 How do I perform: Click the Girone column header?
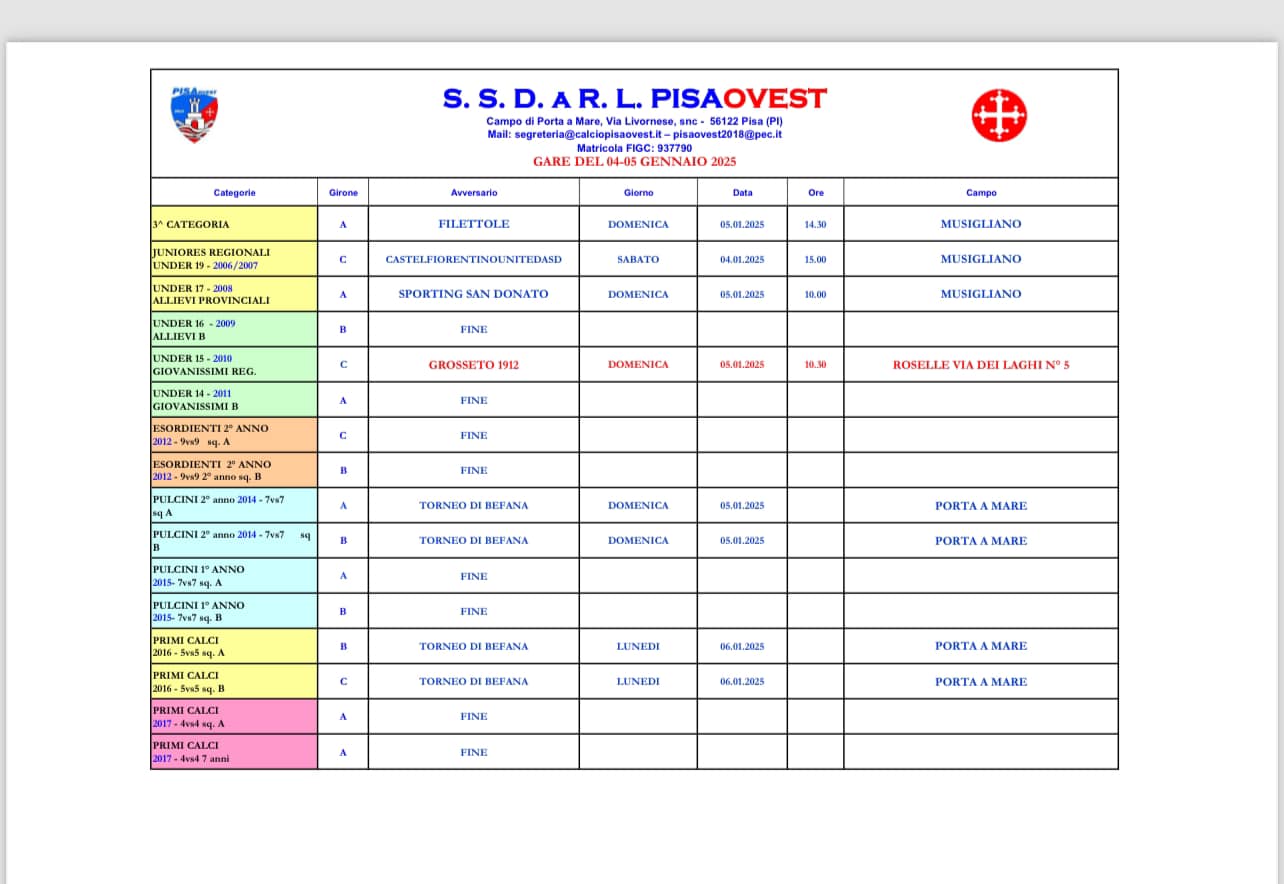coord(343,192)
